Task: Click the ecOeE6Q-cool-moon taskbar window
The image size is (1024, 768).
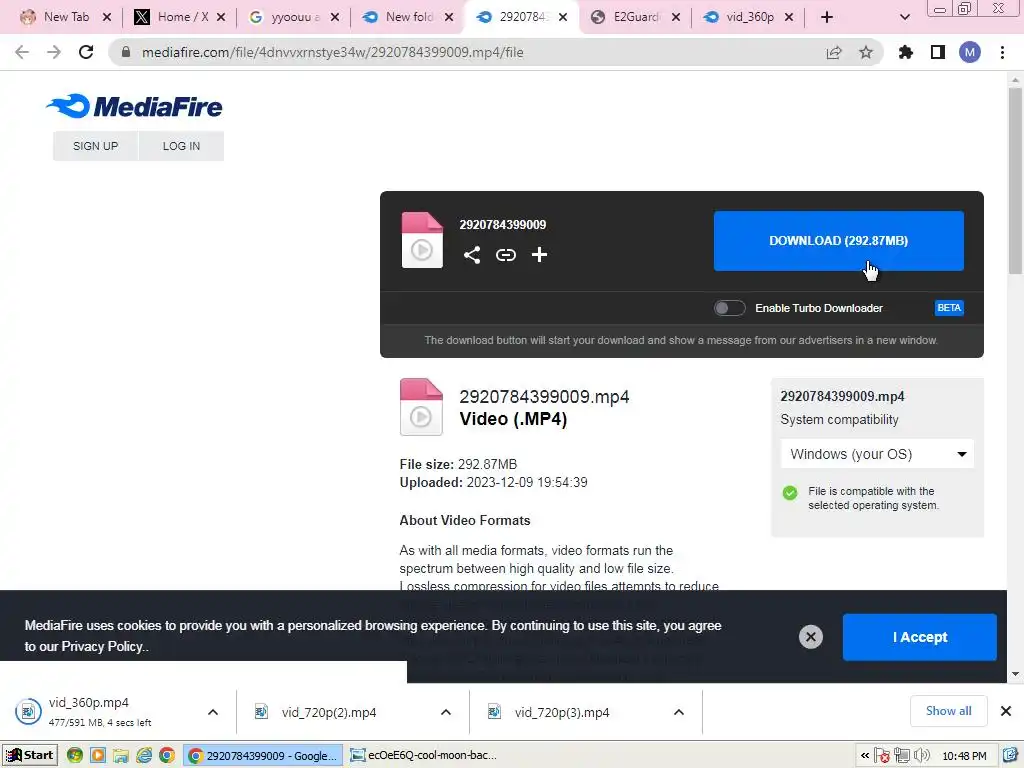Action: pyautogui.click(x=424, y=756)
